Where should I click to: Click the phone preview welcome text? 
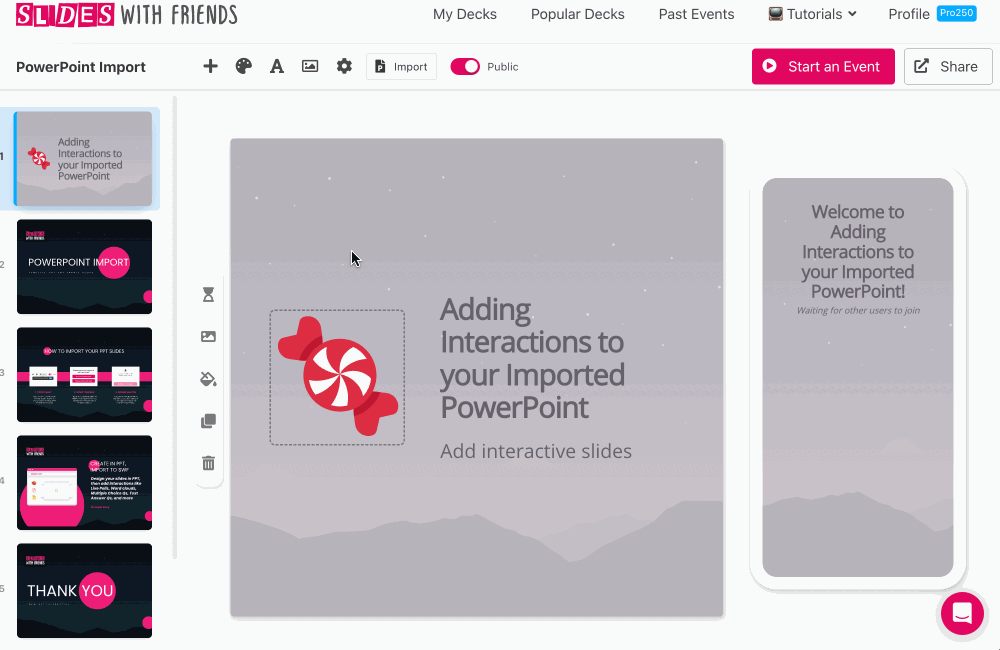(x=858, y=251)
